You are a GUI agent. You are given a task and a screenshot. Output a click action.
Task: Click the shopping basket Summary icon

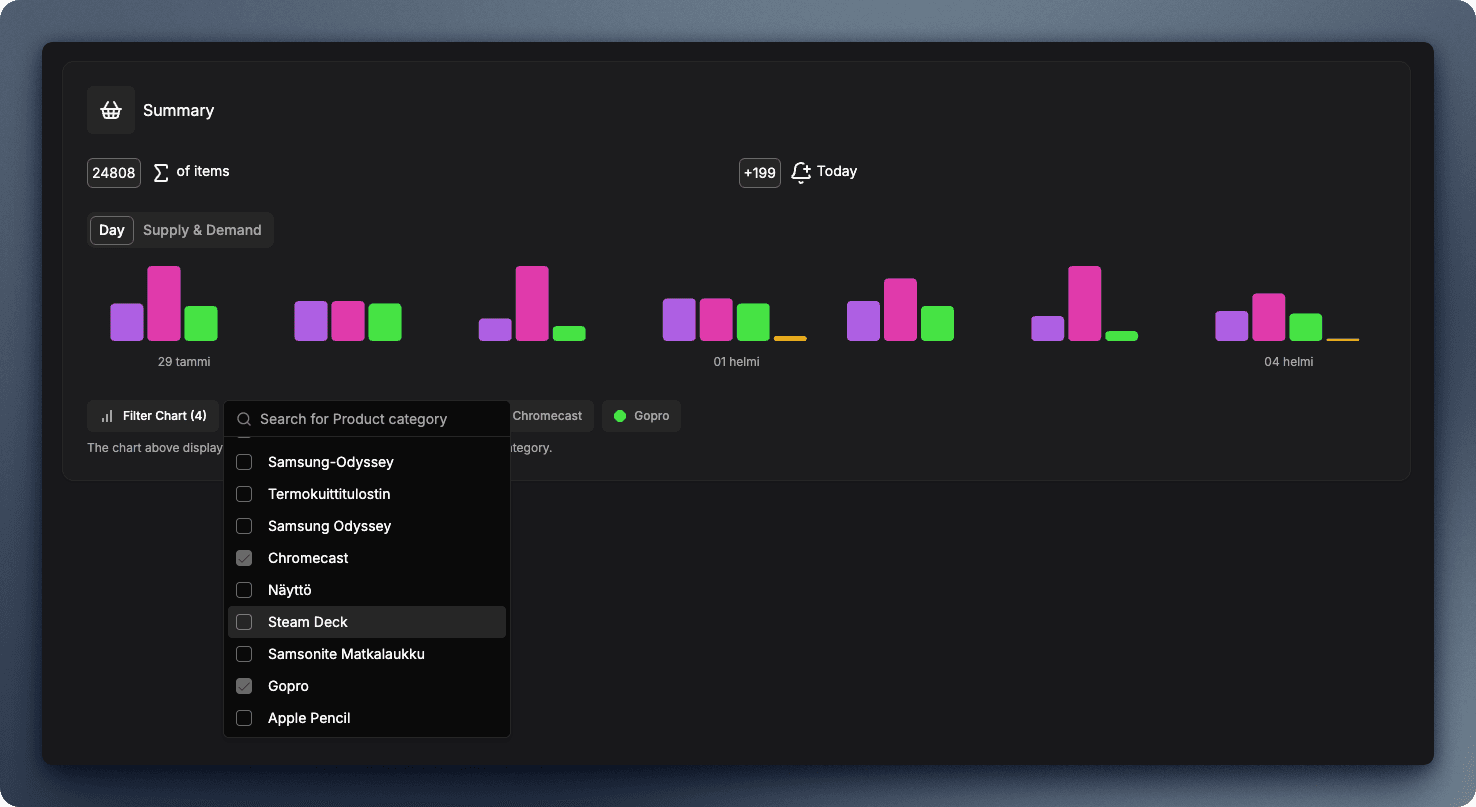point(111,110)
